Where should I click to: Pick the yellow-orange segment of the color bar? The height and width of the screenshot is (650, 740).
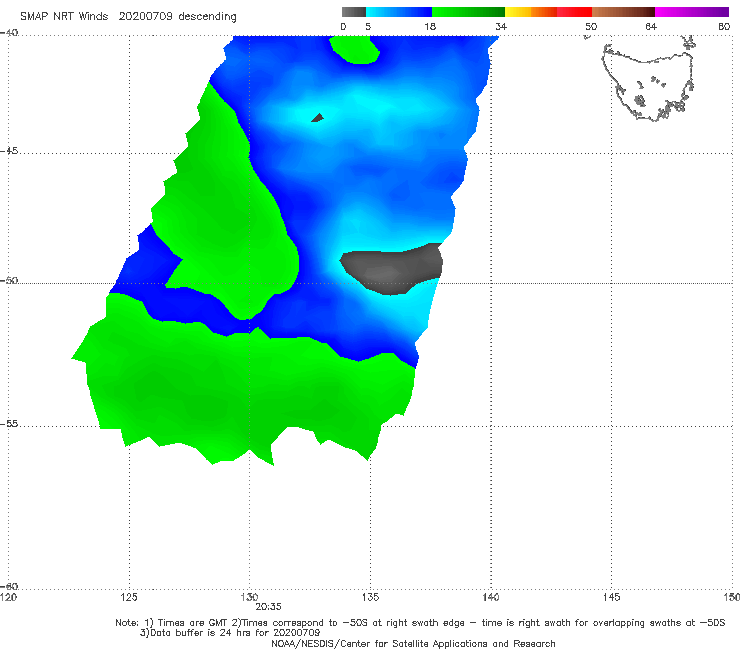[x=531, y=12]
